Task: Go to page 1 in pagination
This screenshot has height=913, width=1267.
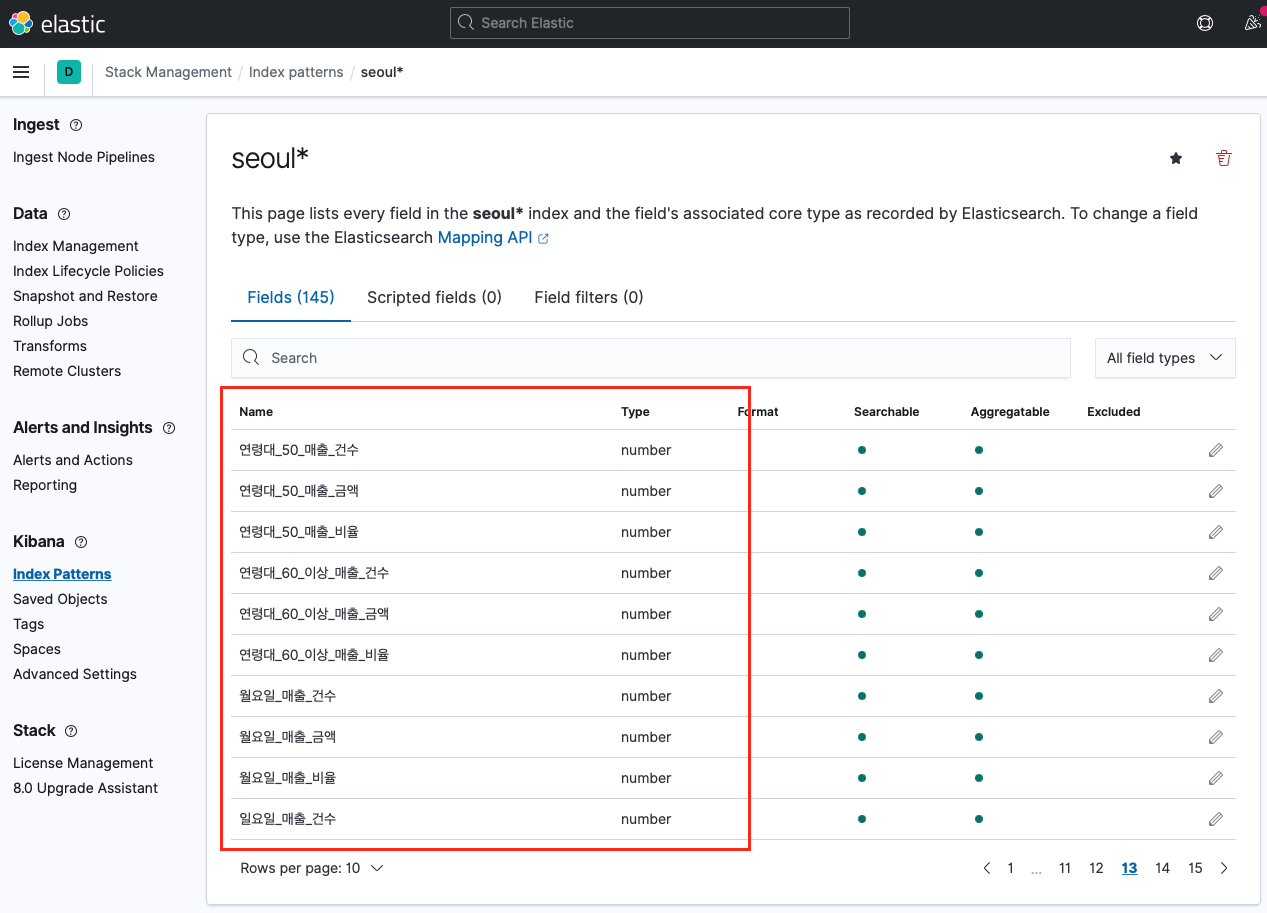Action: click(1011, 868)
